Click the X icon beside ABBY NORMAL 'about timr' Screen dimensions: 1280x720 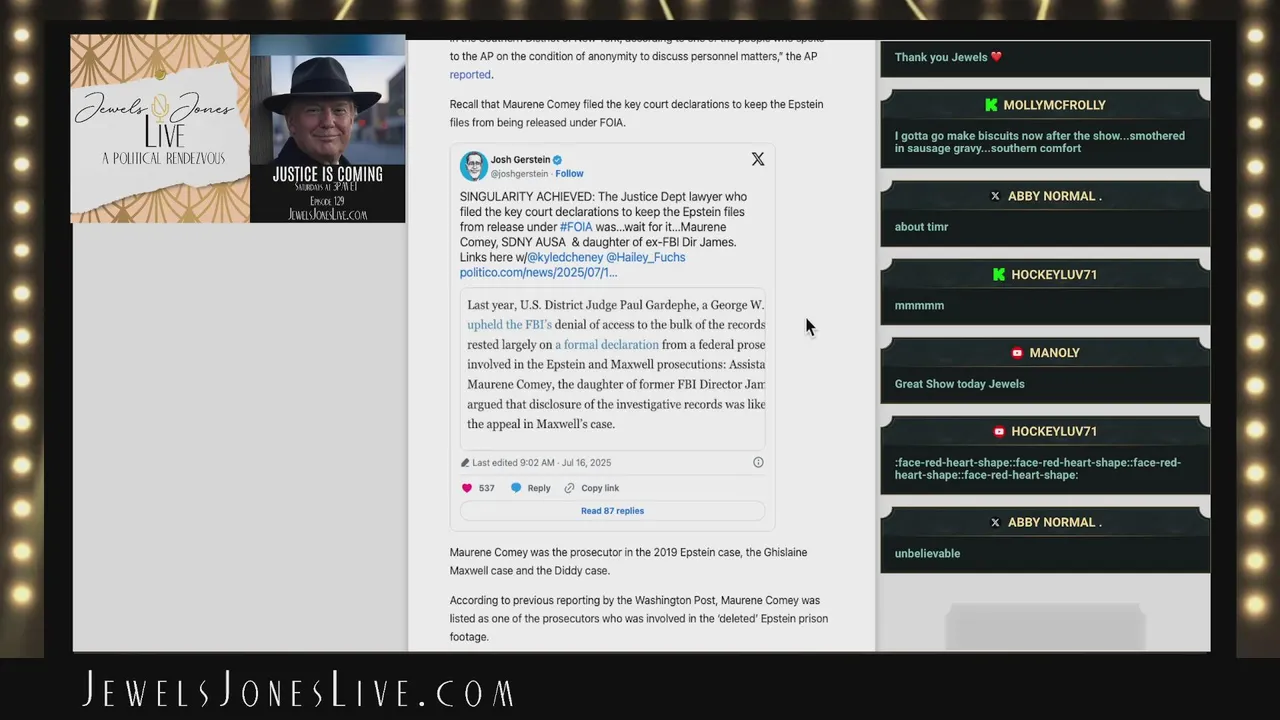pyautogui.click(x=995, y=196)
